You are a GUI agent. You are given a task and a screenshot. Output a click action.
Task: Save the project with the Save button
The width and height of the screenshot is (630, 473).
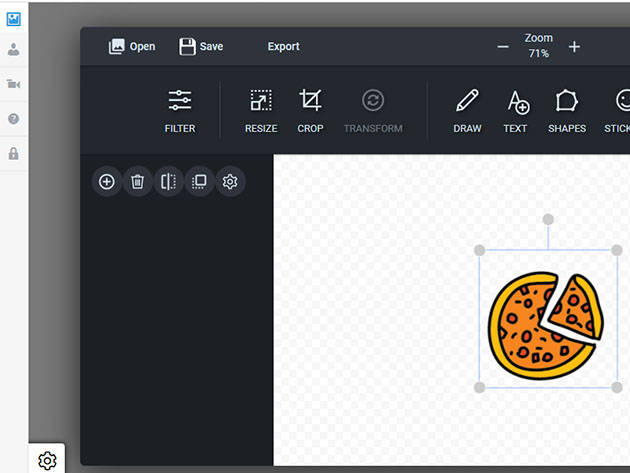201,47
